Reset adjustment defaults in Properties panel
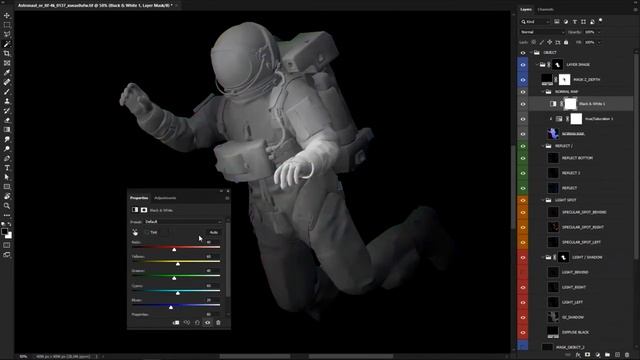Image resolution: width=640 pixels, height=360 pixels. coord(197,322)
